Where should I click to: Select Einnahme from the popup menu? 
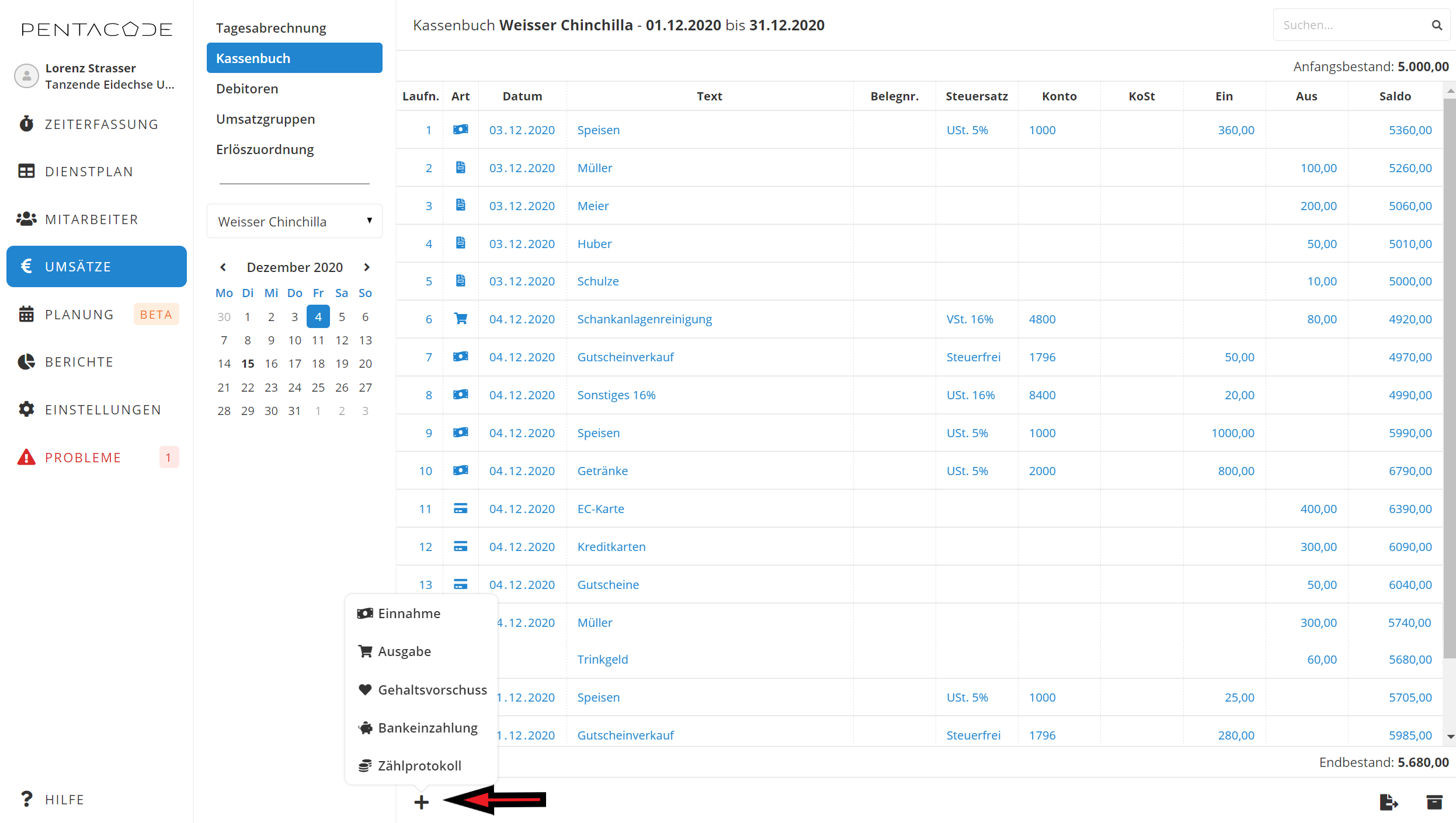[x=409, y=613]
